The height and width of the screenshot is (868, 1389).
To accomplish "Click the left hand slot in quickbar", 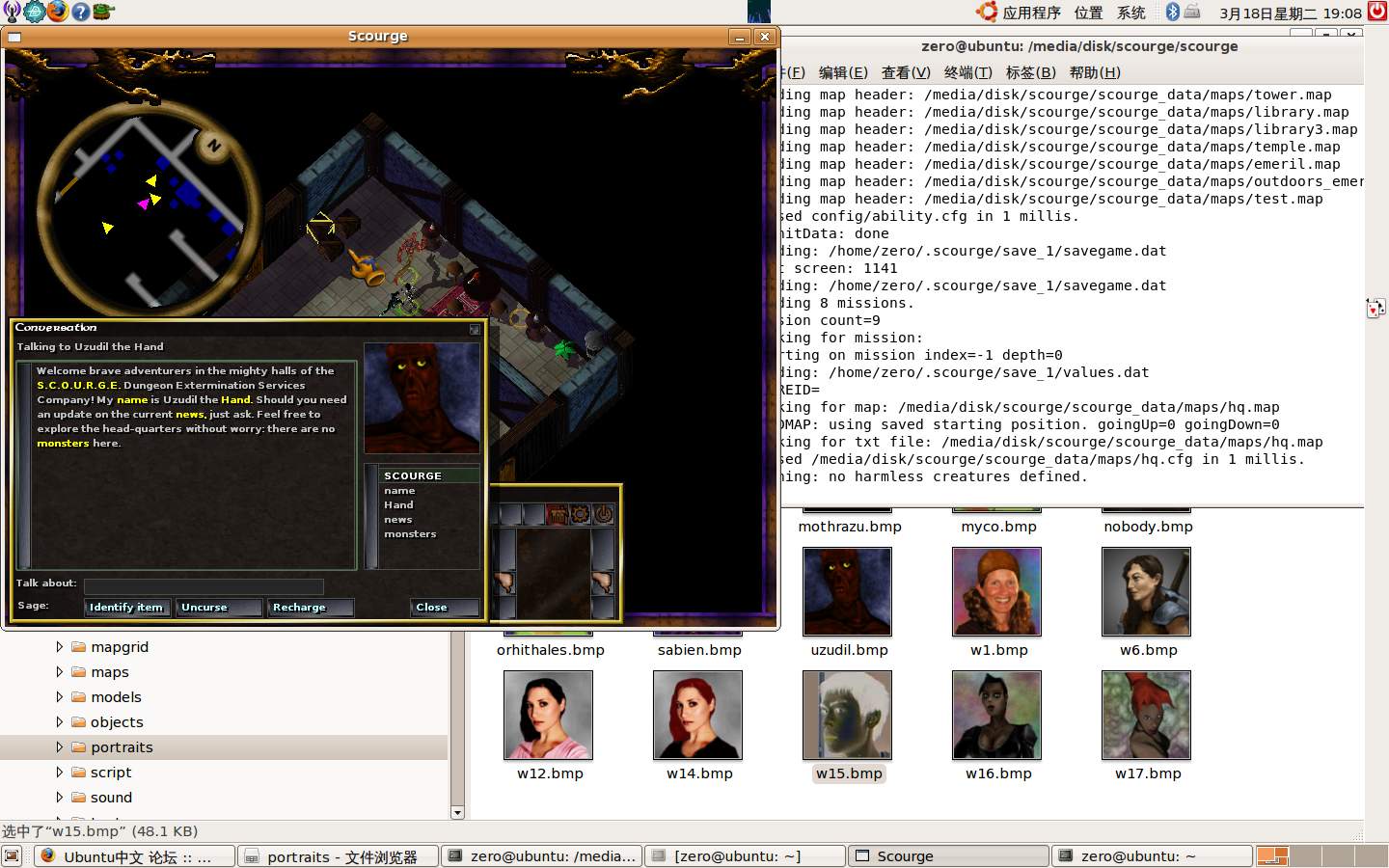I will (504, 583).
